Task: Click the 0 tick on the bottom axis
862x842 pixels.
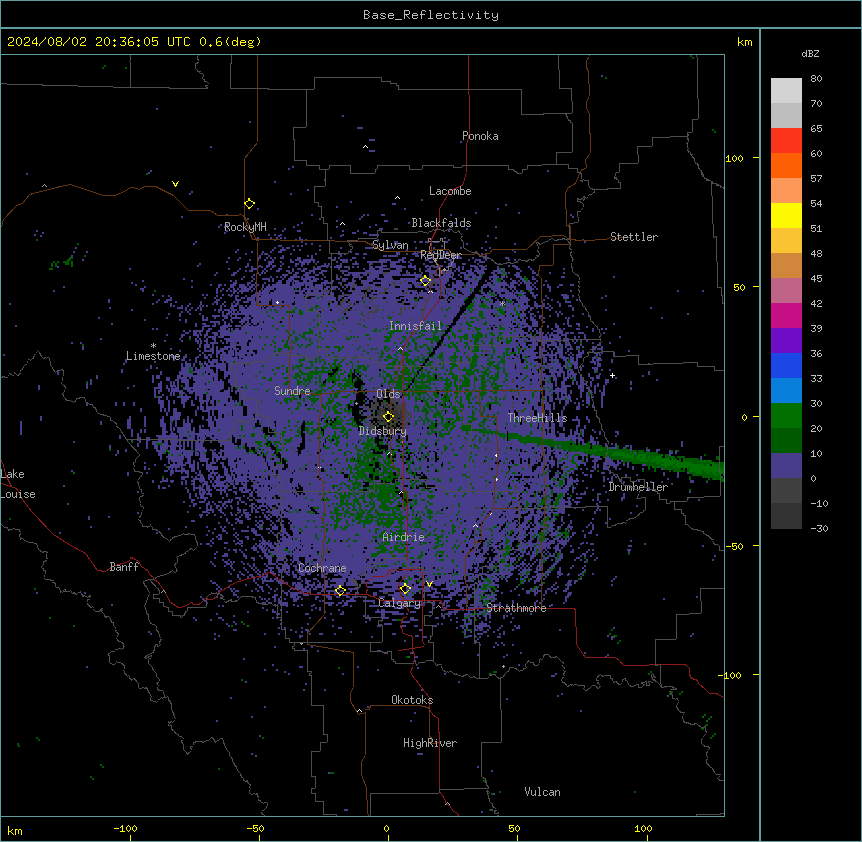Action: pyautogui.click(x=386, y=828)
